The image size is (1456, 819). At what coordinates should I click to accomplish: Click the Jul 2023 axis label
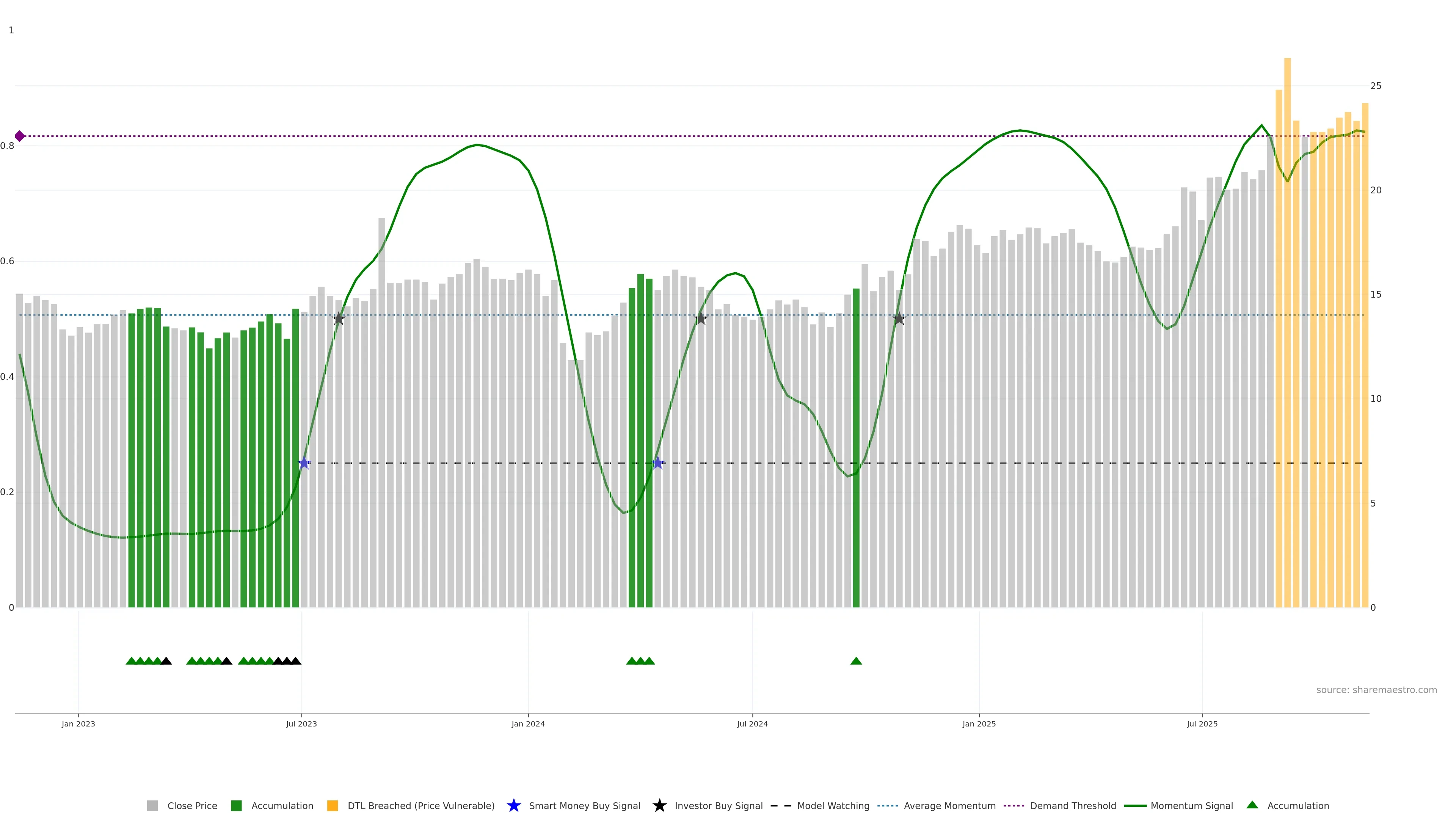(x=301, y=724)
